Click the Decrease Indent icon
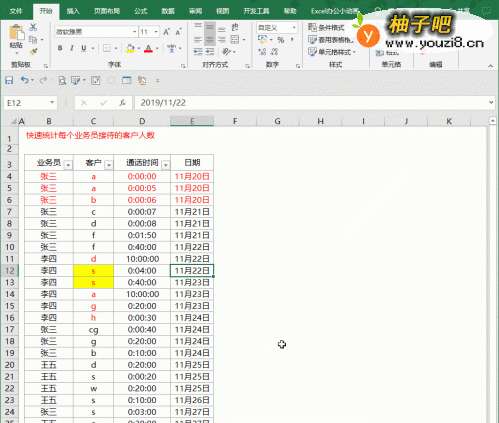The height and width of the screenshot is (423, 499). pyautogui.click(x=198, y=52)
